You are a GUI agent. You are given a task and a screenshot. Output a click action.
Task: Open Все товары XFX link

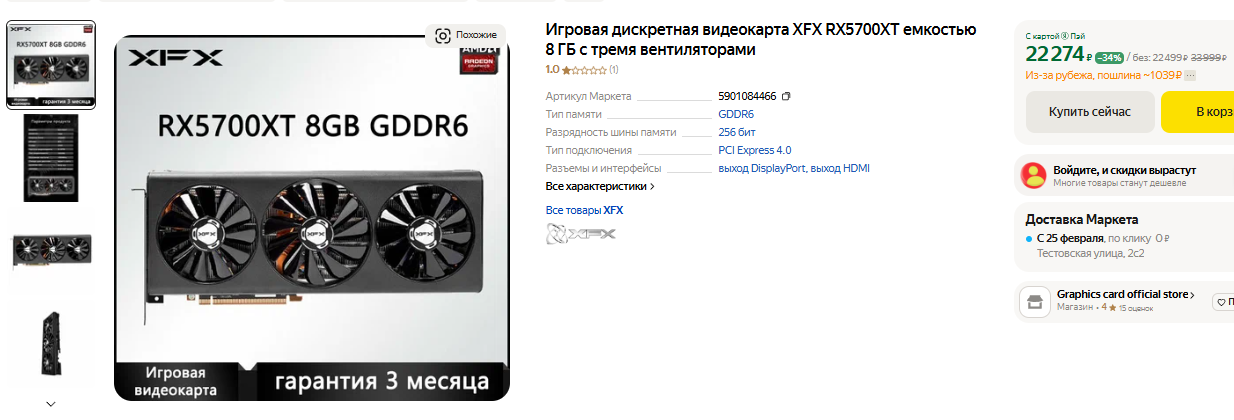pyautogui.click(x=584, y=210)
